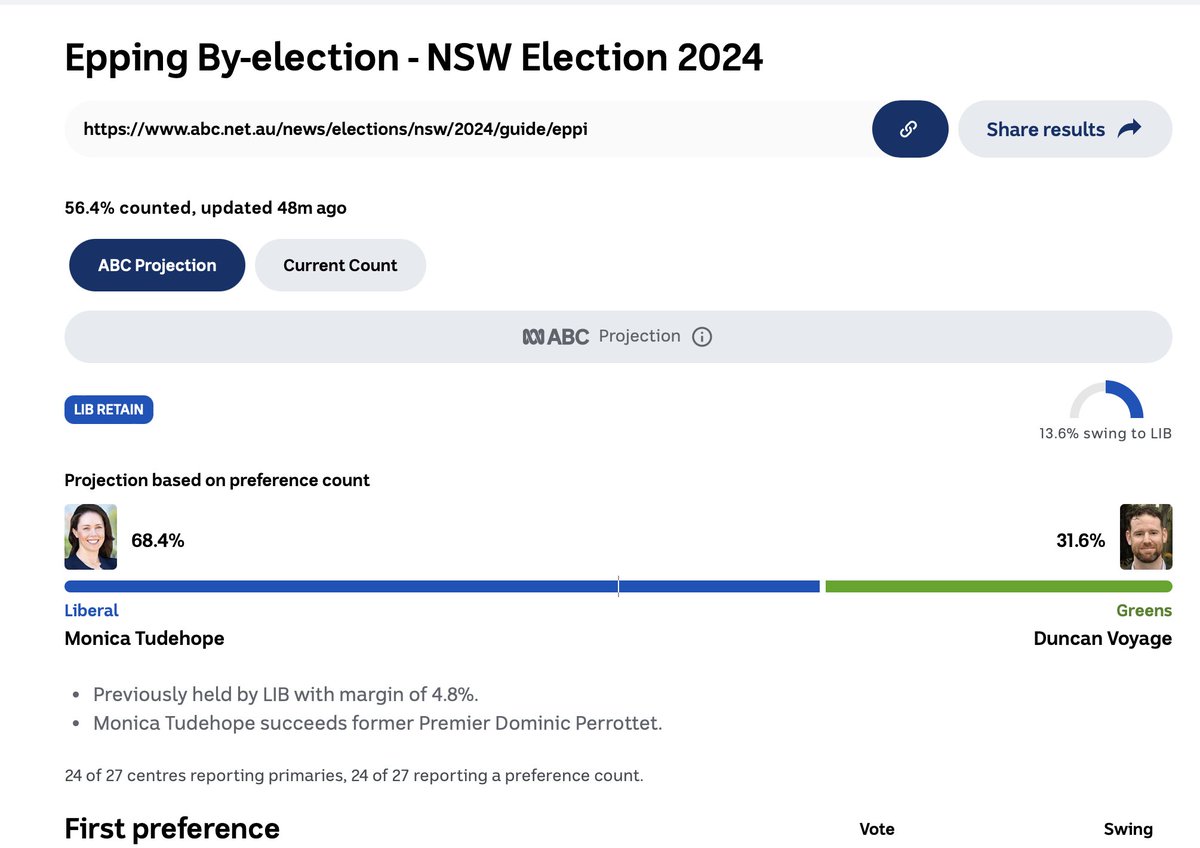Click the Greens party label

[x=1144, y=610]
